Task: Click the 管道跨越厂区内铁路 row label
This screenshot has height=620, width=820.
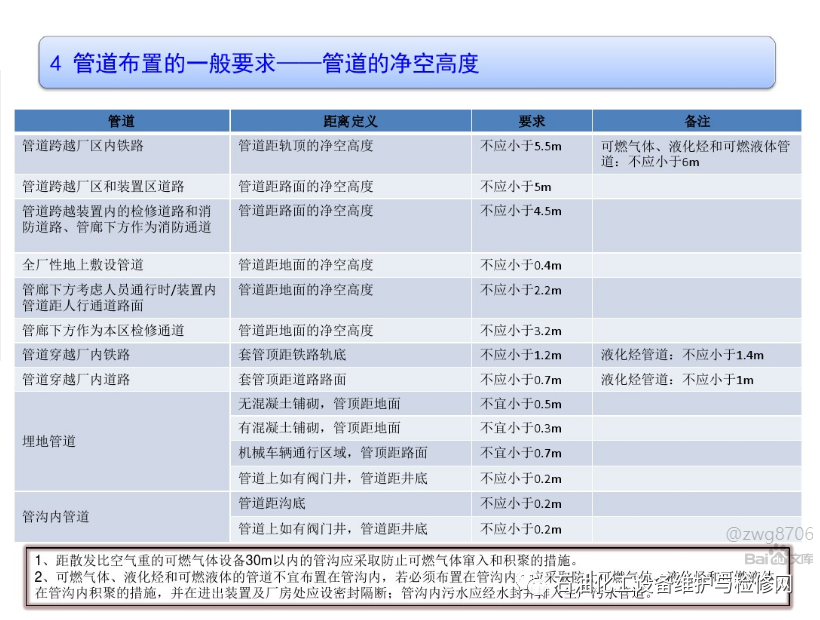Action: pyautogui.click(x=83, y=146)
